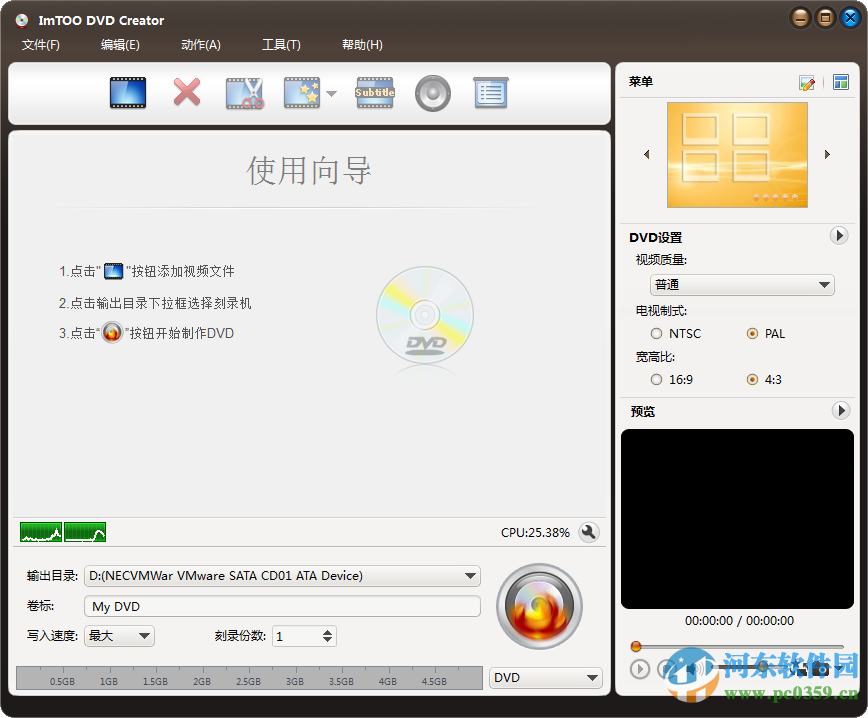Image resolution: width=868 pixels, height=718 pixels.
Task: Open the Subtitle editor icon
Action: coord(374,92)
